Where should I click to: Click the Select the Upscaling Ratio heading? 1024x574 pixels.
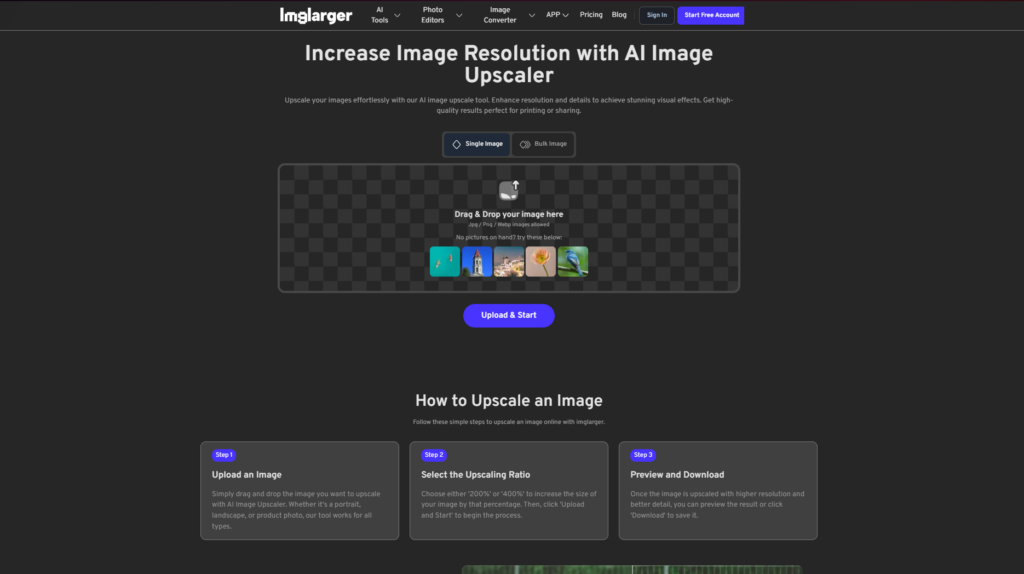point(475,475)
